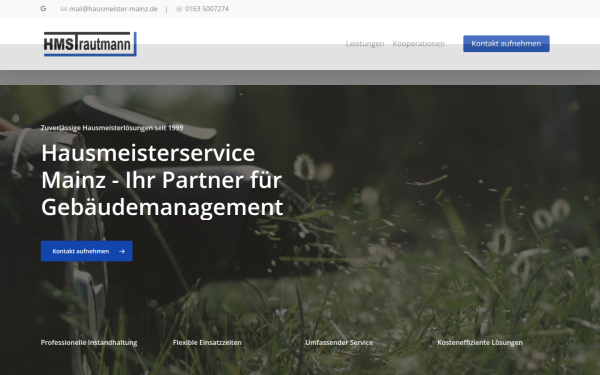Click the hero Kontakt aufnehmen button with arrow
This screenshot has width=600, height=375.
87,251
